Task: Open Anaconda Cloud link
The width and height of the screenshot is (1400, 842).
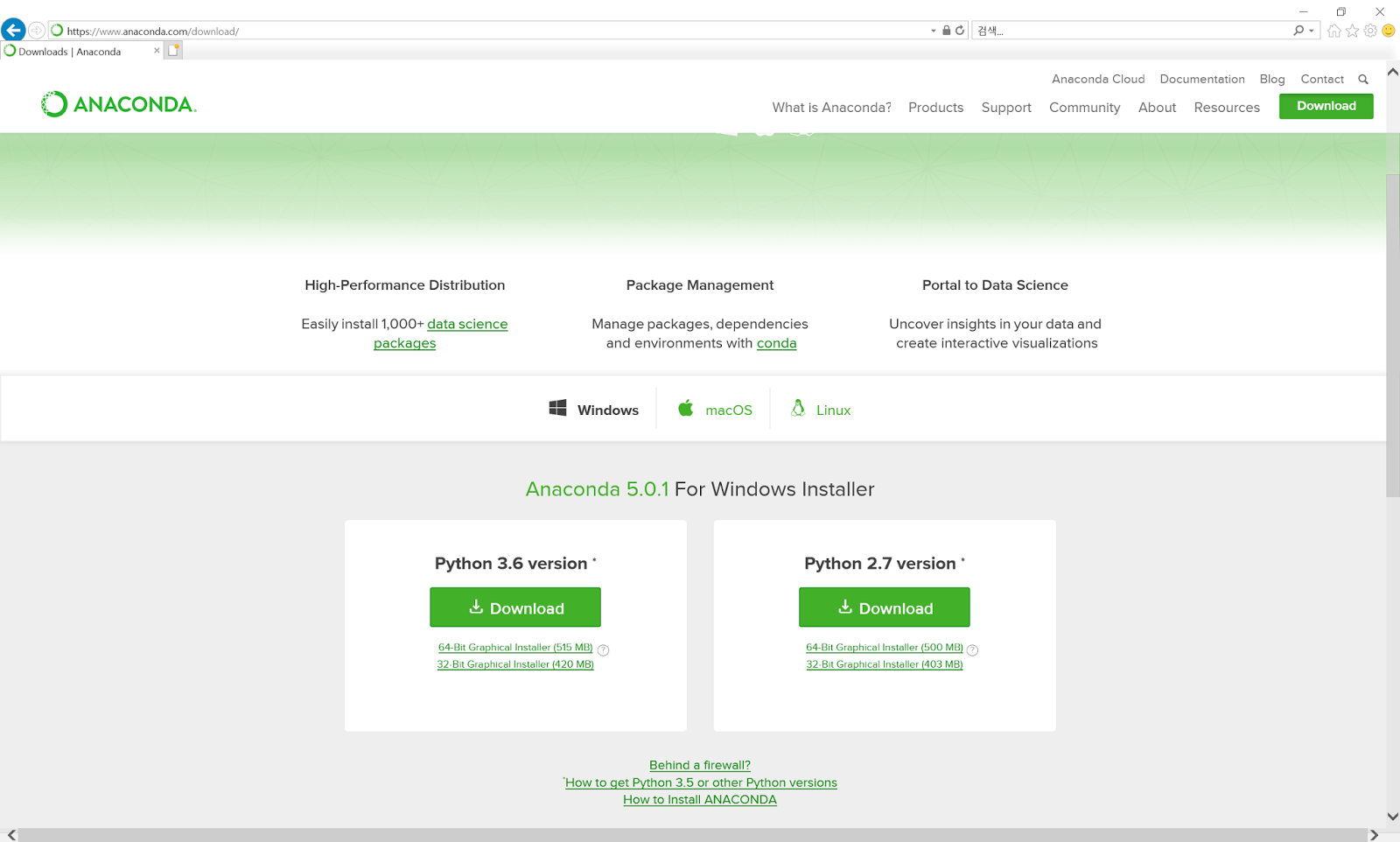Action: tap(1098, 80)
